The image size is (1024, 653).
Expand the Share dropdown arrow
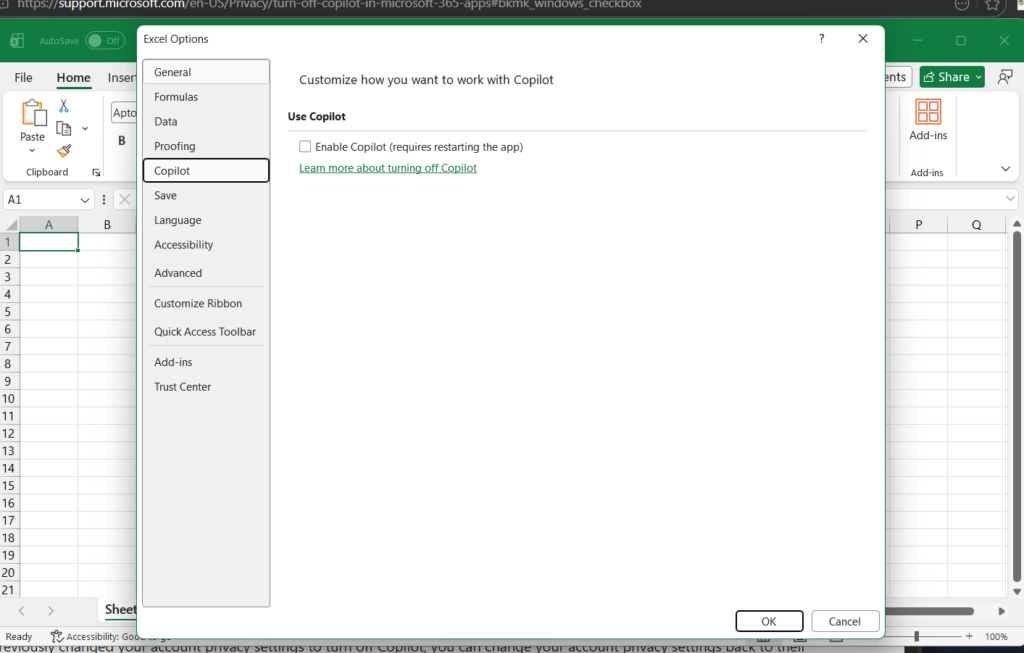(978, 77)
